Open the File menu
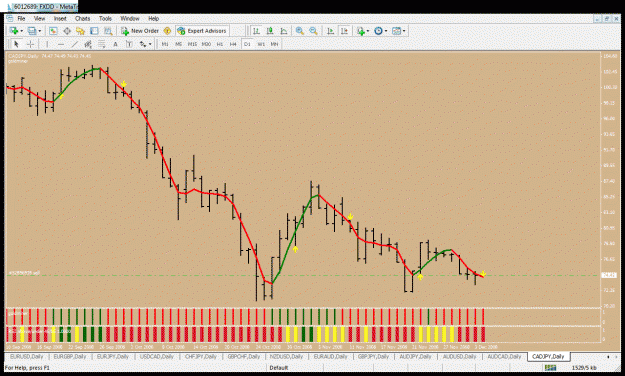This screenshot has width=625, height=376. point(21,18)
